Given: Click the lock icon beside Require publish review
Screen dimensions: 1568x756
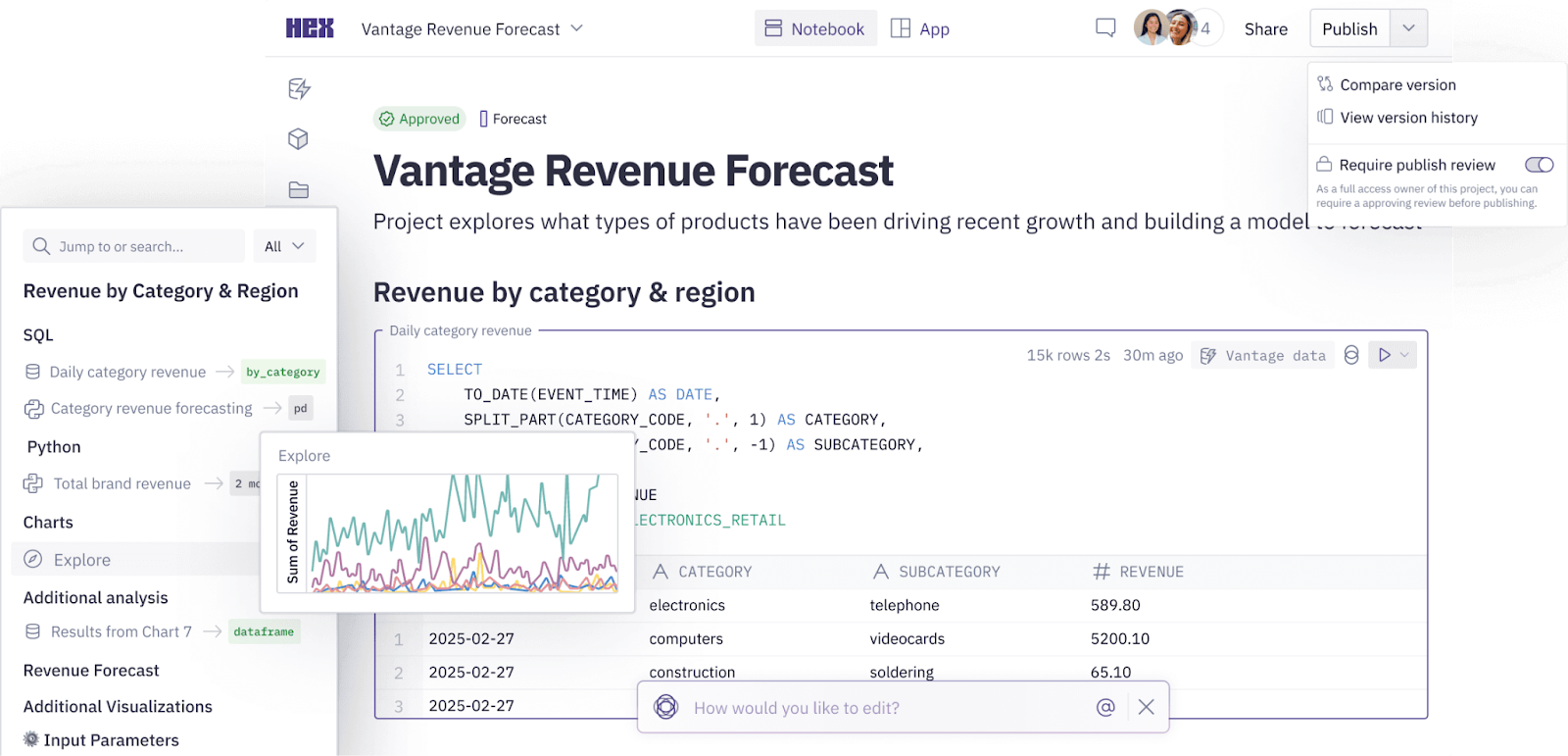Looking at the screenshot, I should [1324, 164].
